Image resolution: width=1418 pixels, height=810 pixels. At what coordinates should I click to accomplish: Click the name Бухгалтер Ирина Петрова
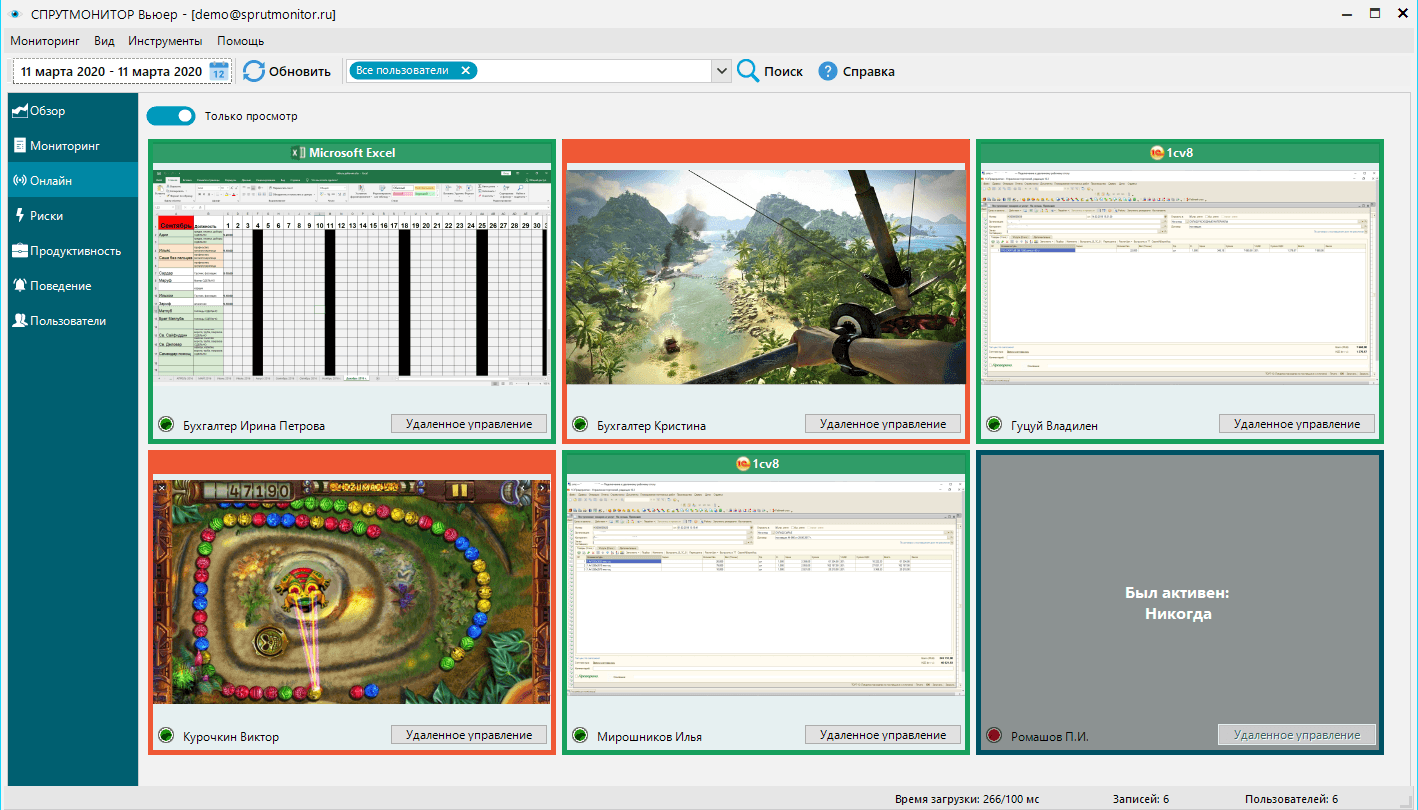pyautogui.click(x=254, y=426)
